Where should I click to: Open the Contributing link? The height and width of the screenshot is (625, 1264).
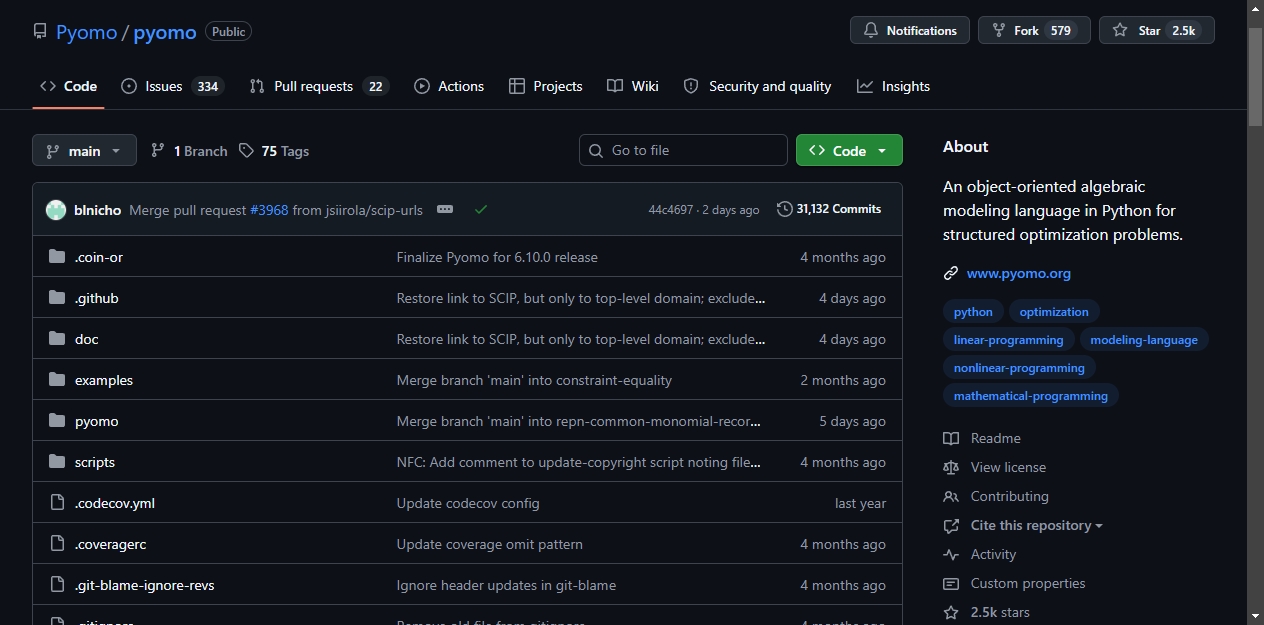click(996, 496)
